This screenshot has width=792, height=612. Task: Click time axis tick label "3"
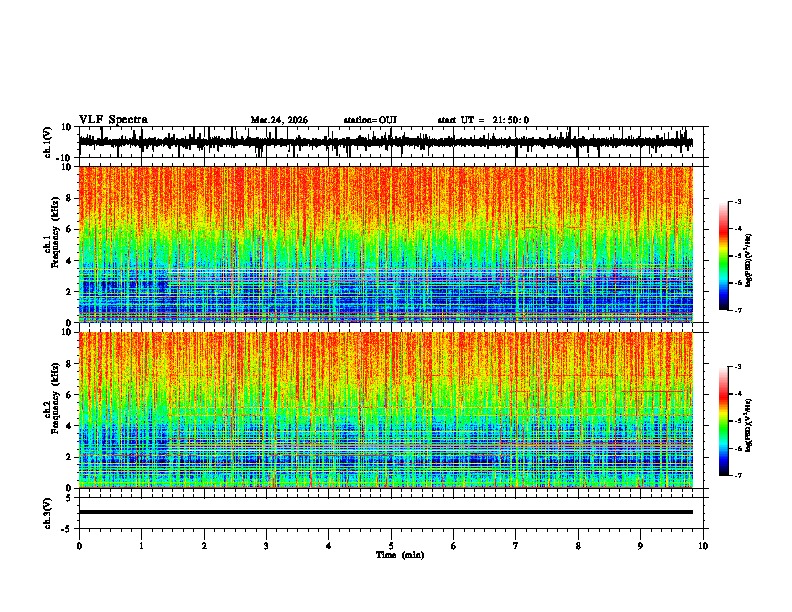pyautogui.click(x=266, y=546)
